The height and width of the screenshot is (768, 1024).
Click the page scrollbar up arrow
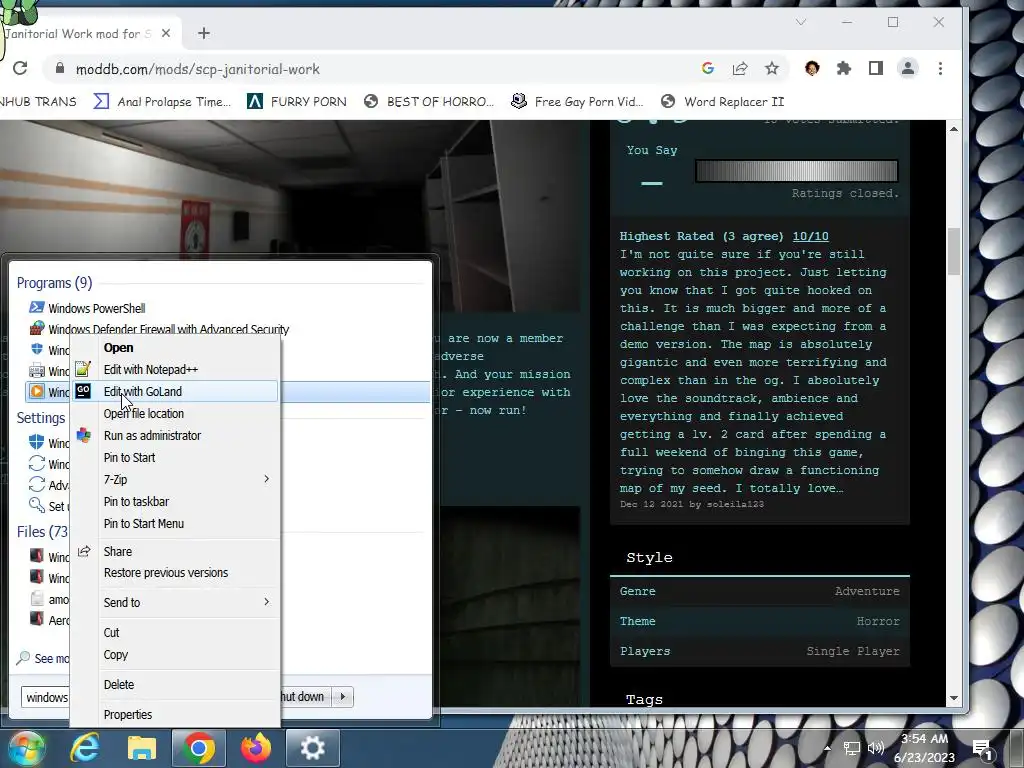point(953,129)
